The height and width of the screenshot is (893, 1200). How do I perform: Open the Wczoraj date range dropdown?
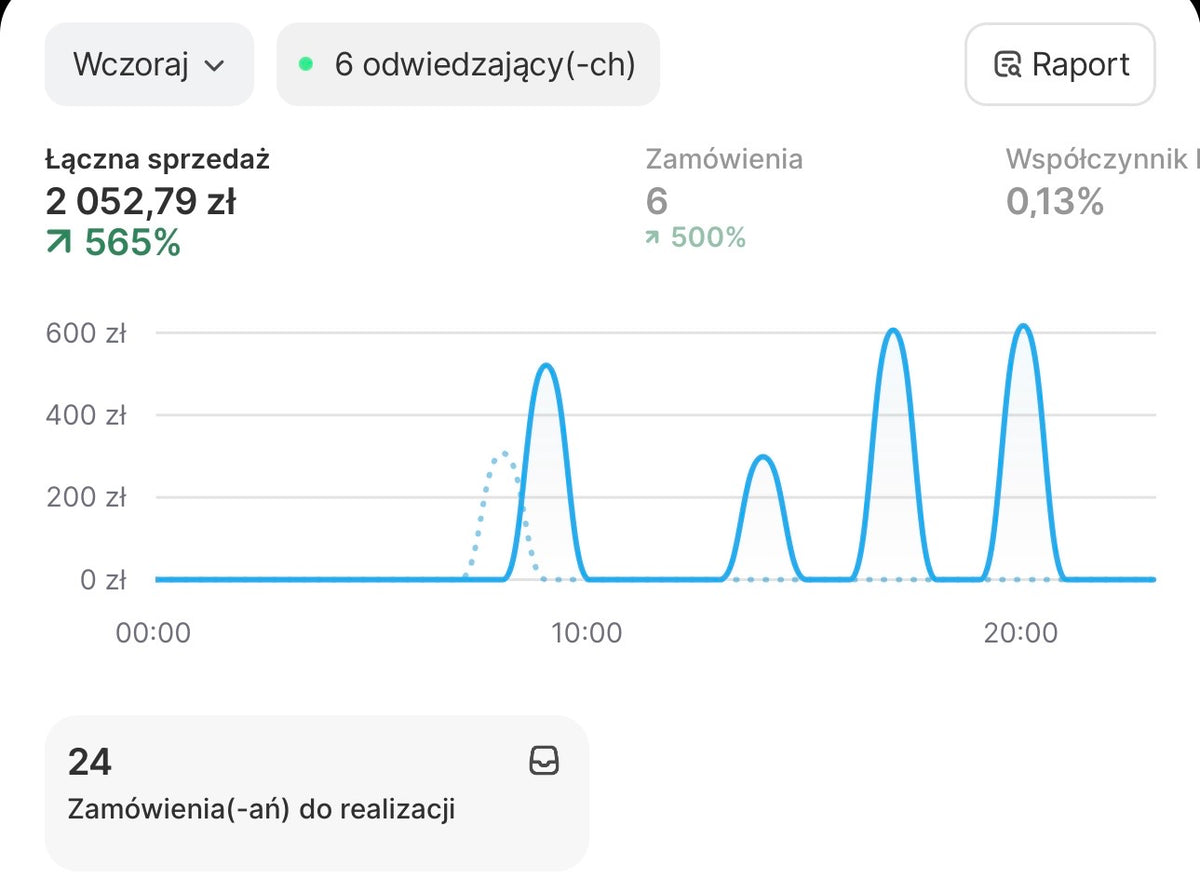coord(149,65)
